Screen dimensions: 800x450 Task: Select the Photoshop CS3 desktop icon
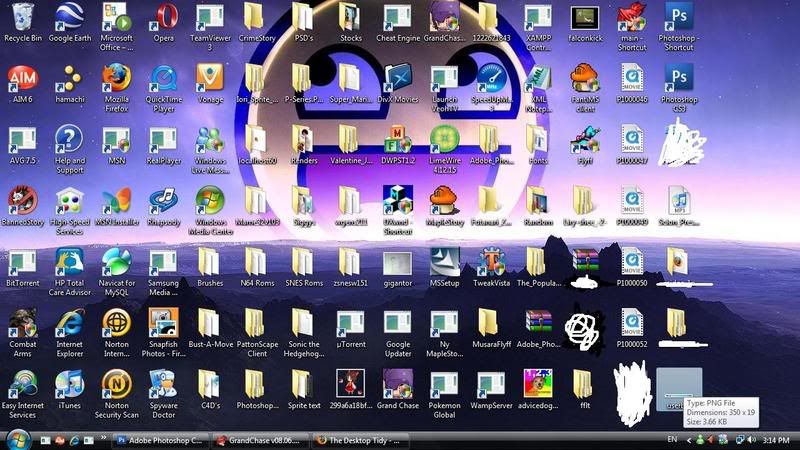[x=679, y=78]
